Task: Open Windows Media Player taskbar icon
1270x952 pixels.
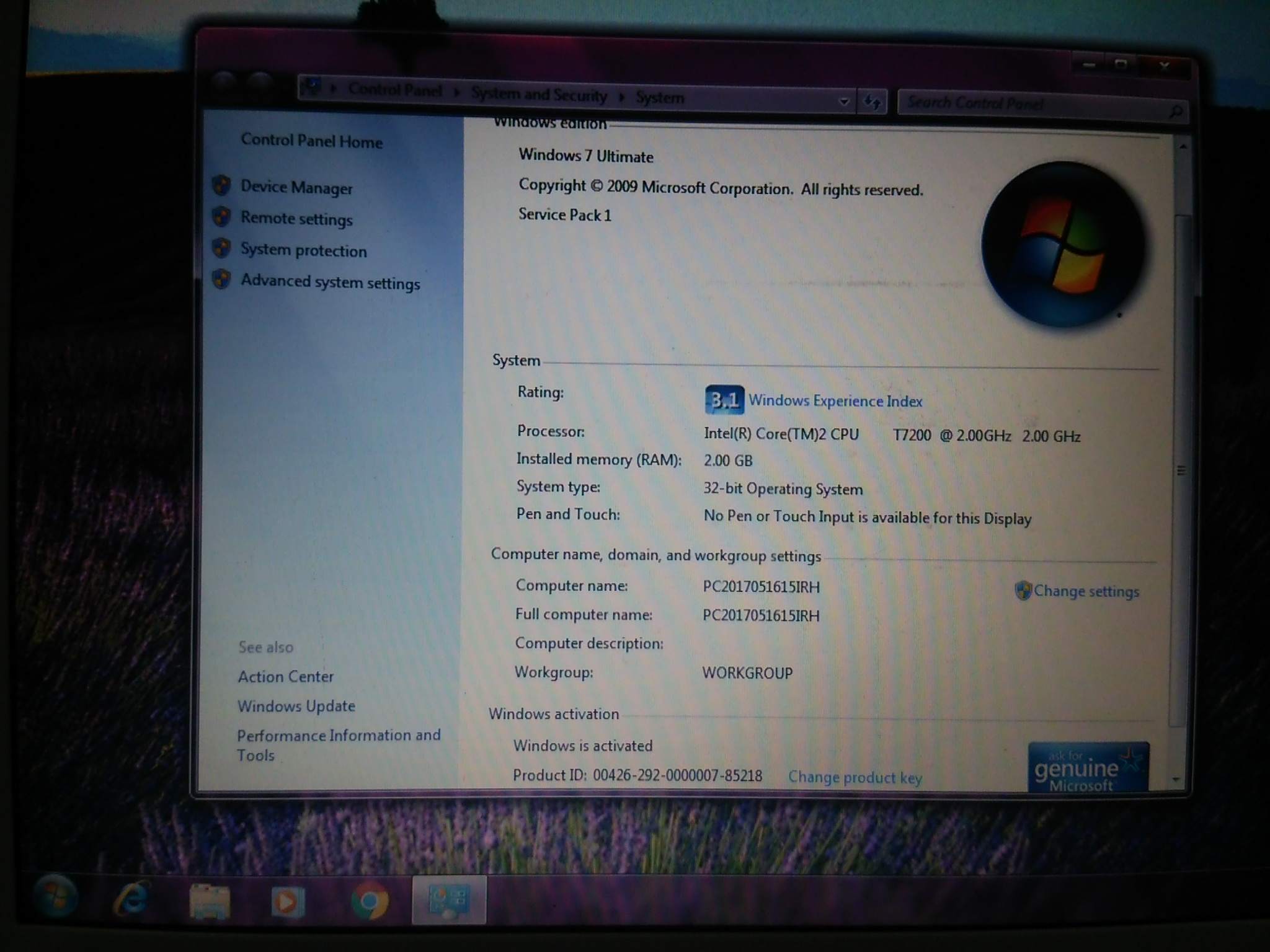Action: (x=288, y=901)
